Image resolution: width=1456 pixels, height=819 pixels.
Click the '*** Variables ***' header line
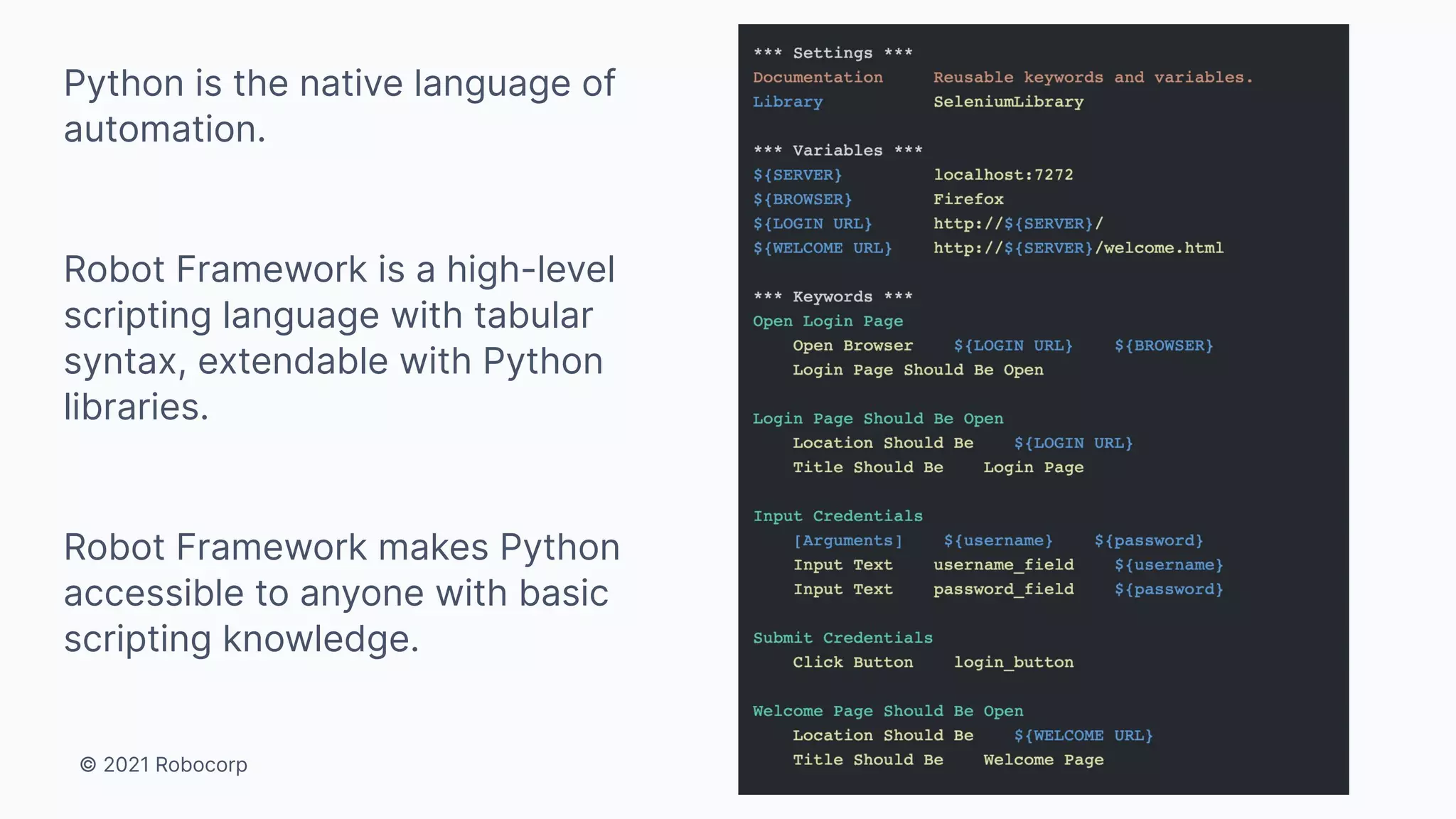pyautogui.click(x=837, y=151)
